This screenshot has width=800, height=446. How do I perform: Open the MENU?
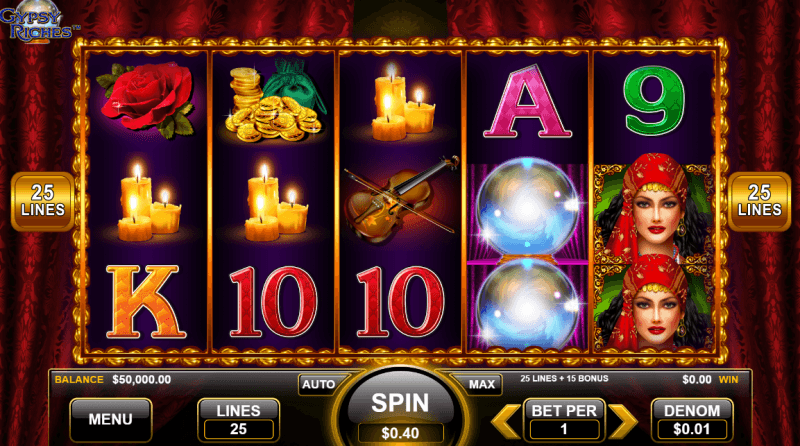[x=111, y=419]
